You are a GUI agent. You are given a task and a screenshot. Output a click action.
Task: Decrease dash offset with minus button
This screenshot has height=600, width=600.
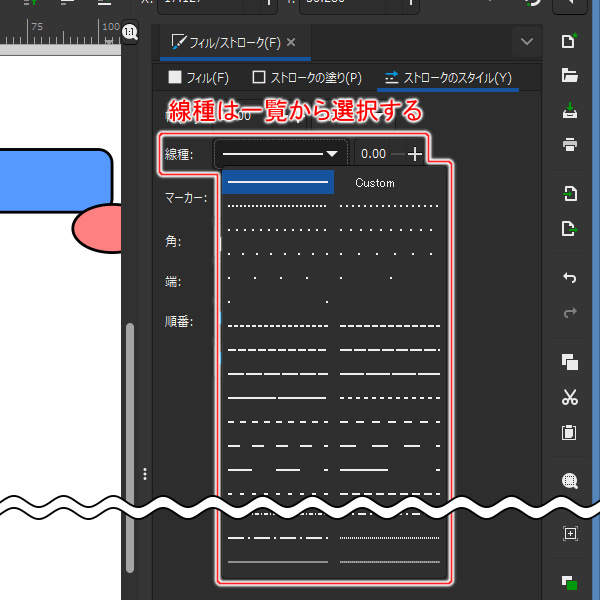(398, 154)
